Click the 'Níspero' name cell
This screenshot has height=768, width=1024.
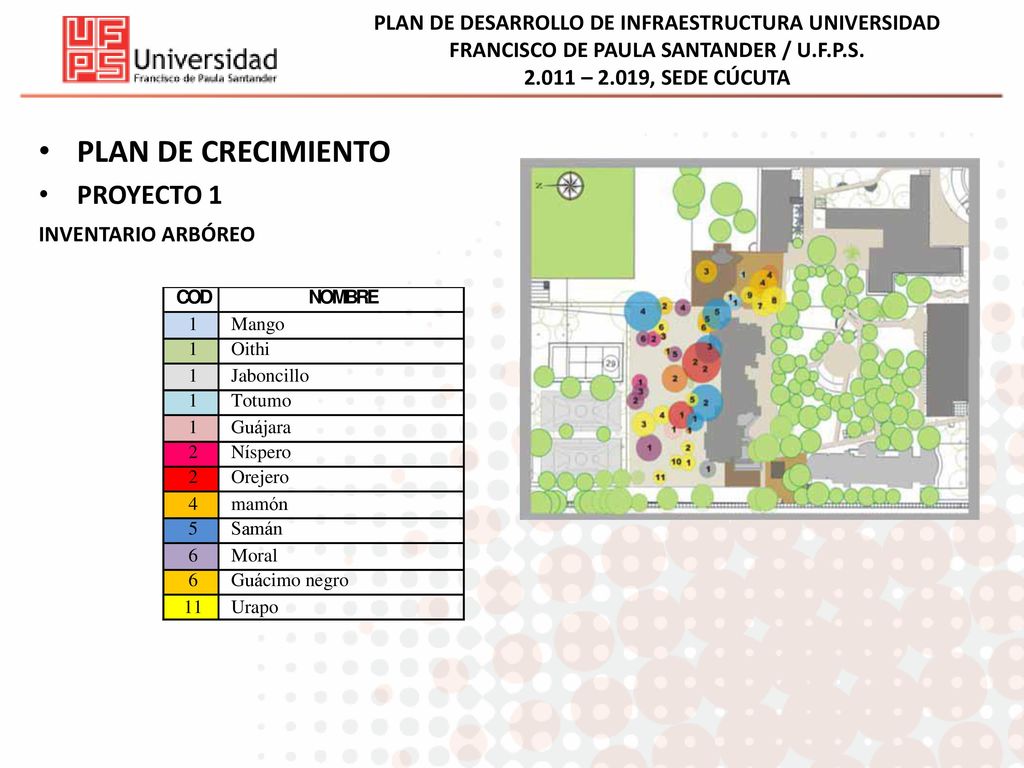pos(341,453)
